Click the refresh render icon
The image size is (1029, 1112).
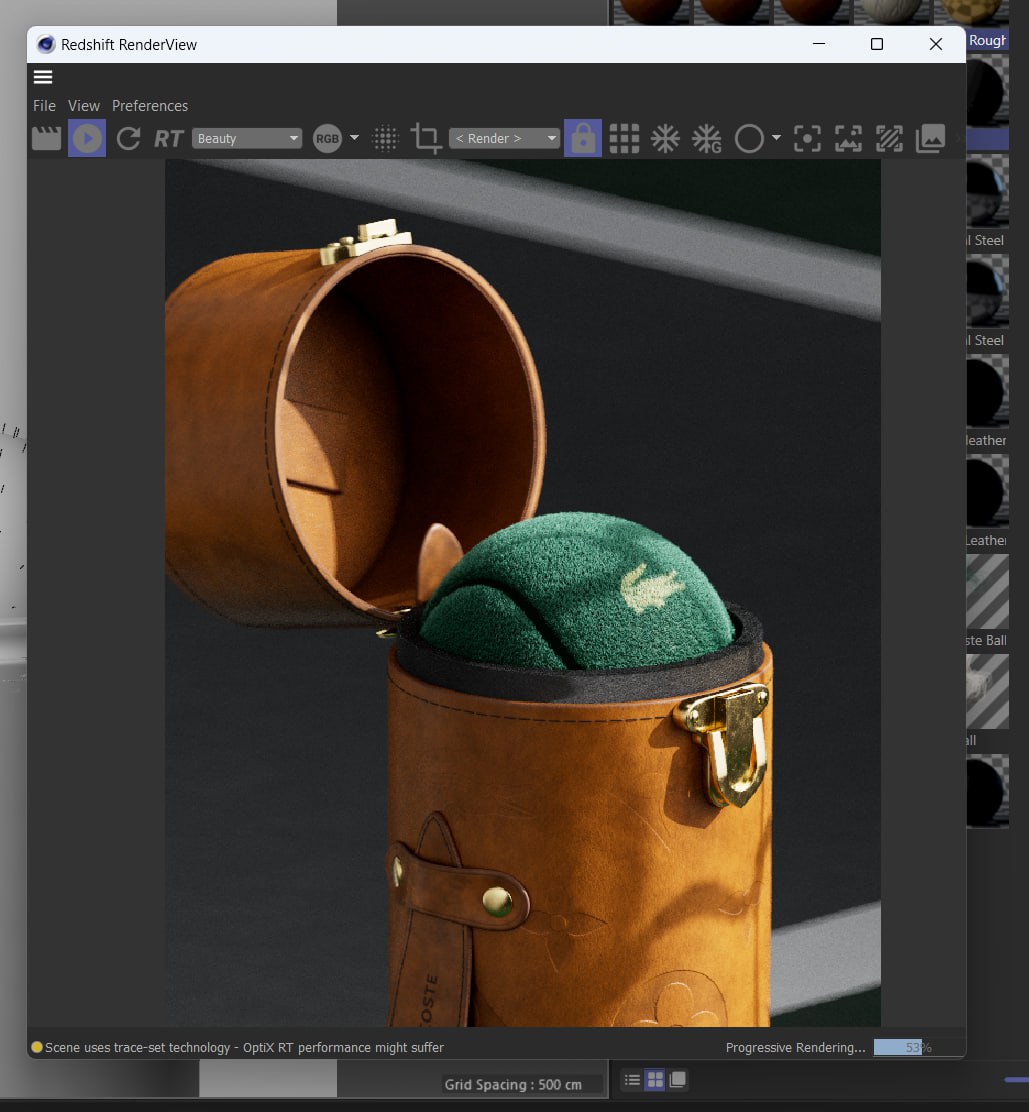[x=128, y=138]
